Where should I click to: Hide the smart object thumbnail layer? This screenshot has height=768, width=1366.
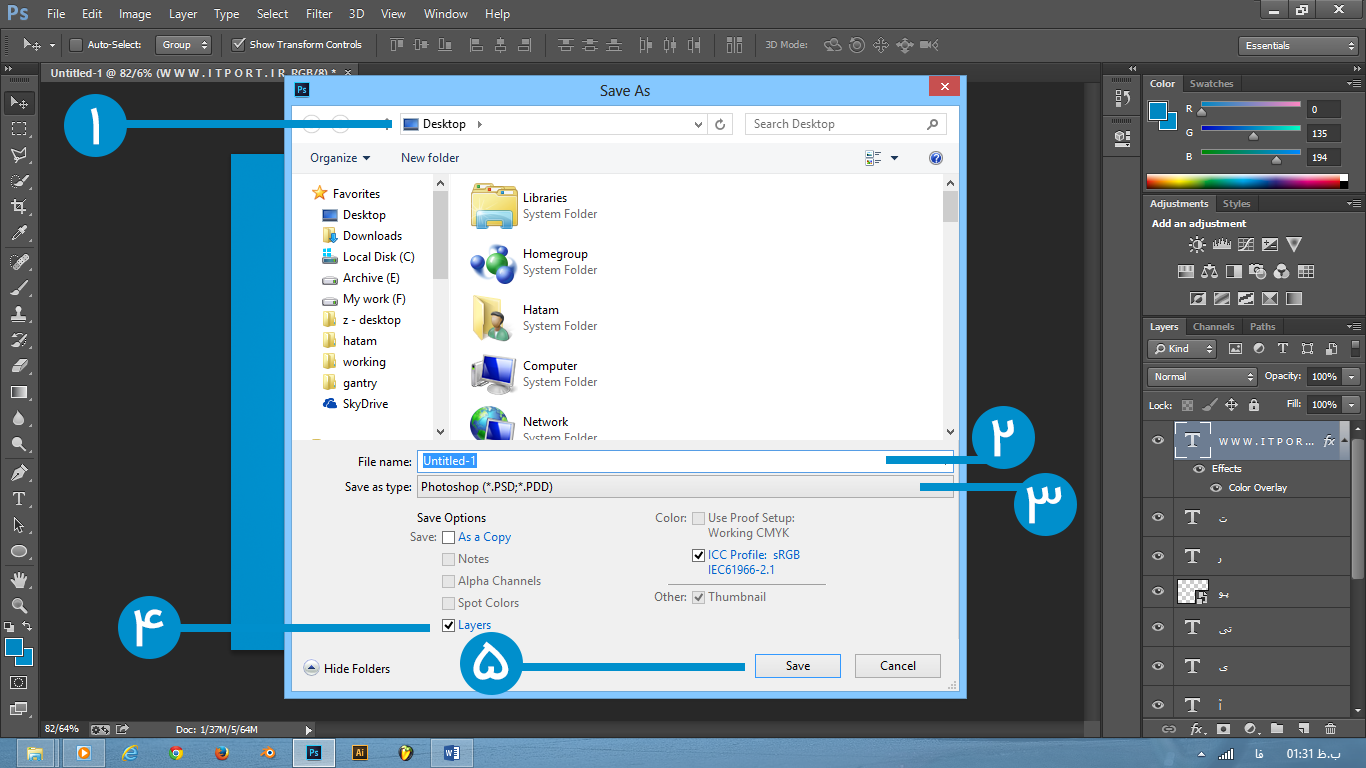click(x=1158, y=592)
